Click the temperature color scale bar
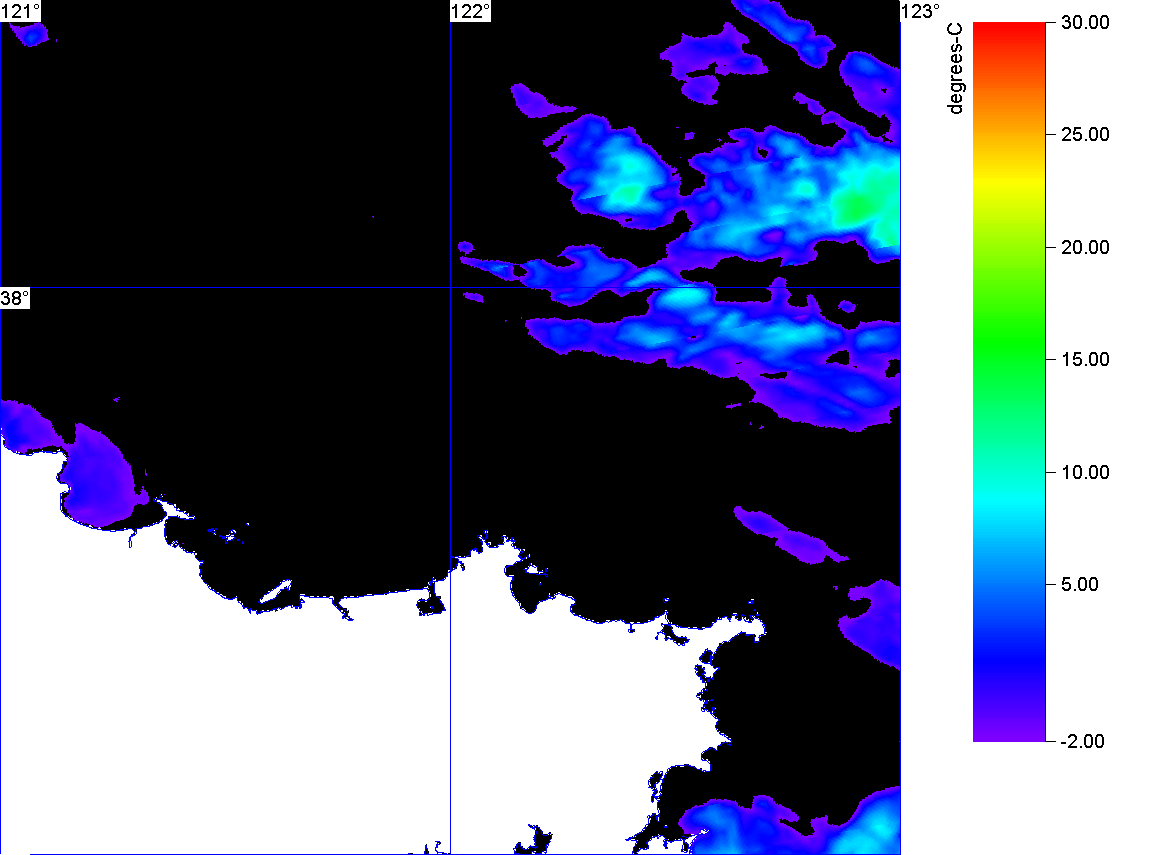1166x855 pixels. point(1009,382)
